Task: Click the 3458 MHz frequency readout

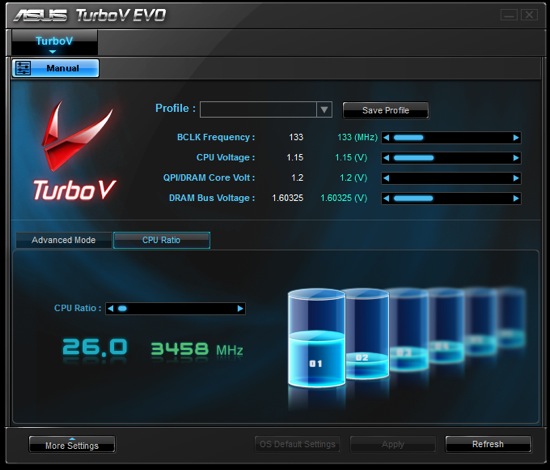Action: pyautogui.click(x=197, y=349)
